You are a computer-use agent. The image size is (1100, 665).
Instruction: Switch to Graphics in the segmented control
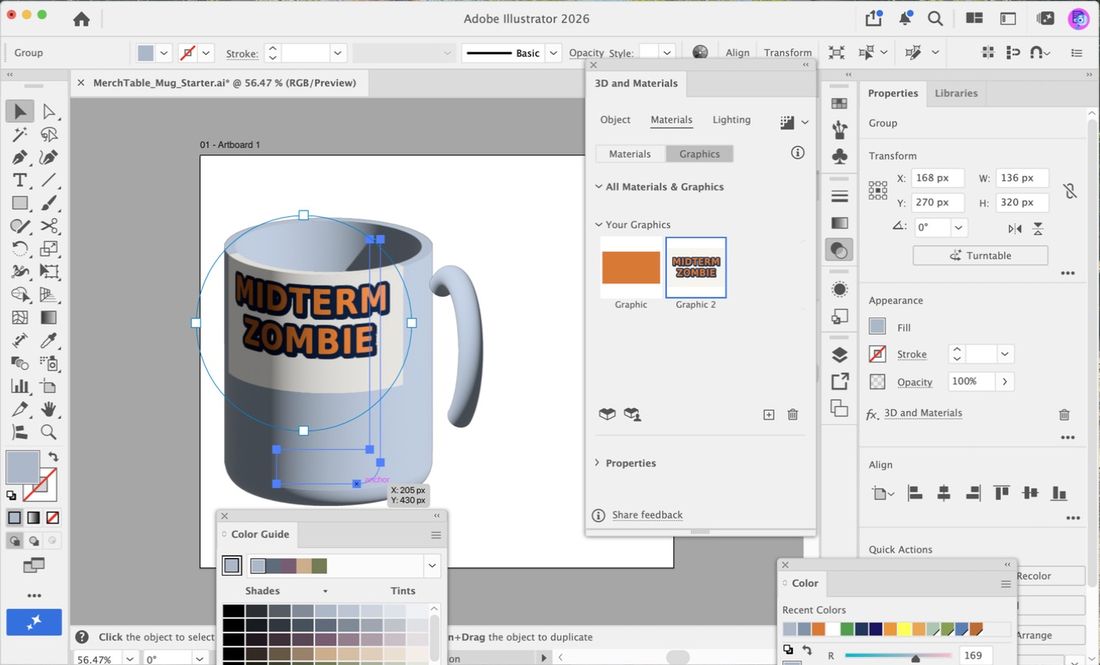[x=699, y=154]
